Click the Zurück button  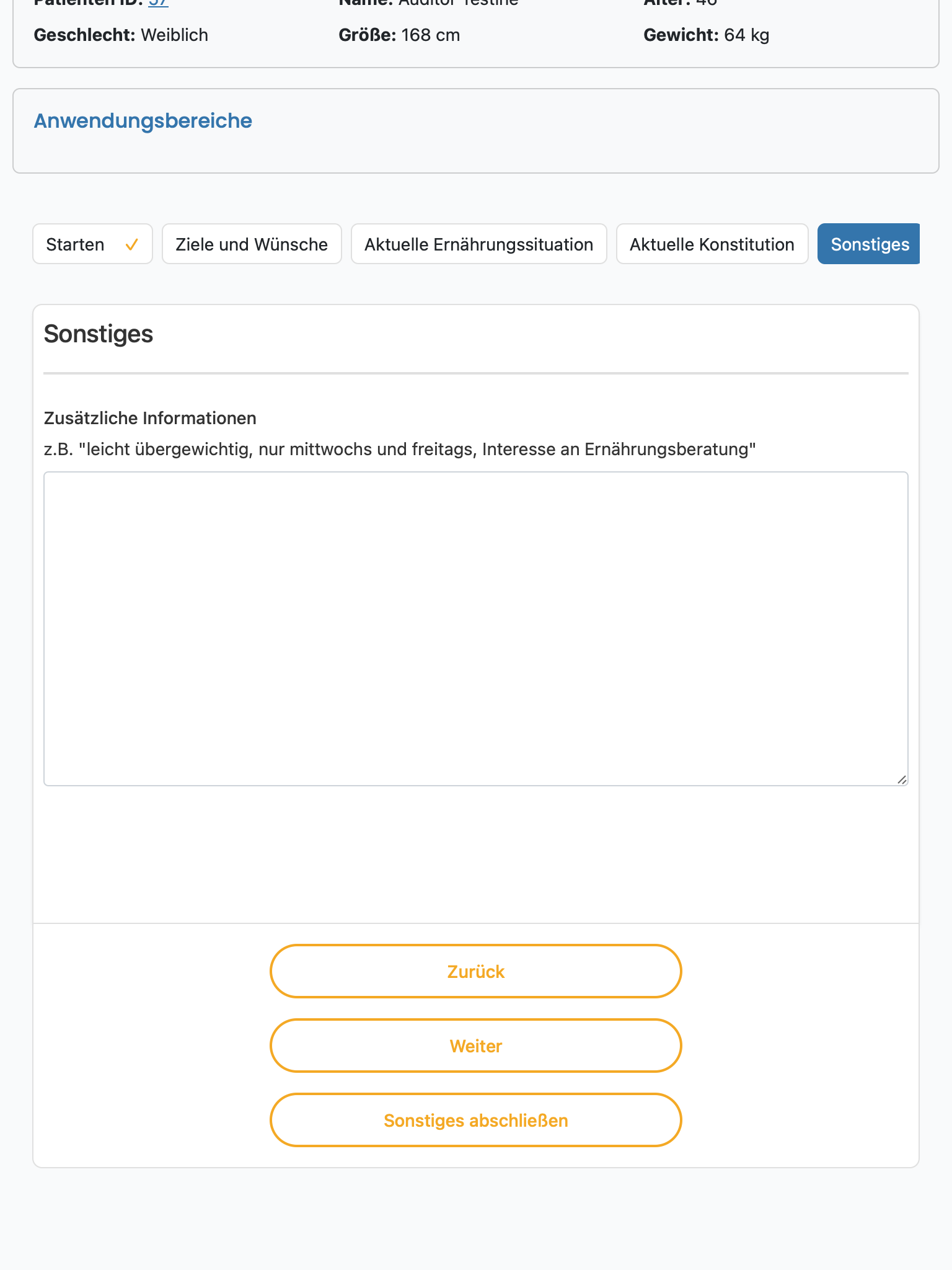476,971
